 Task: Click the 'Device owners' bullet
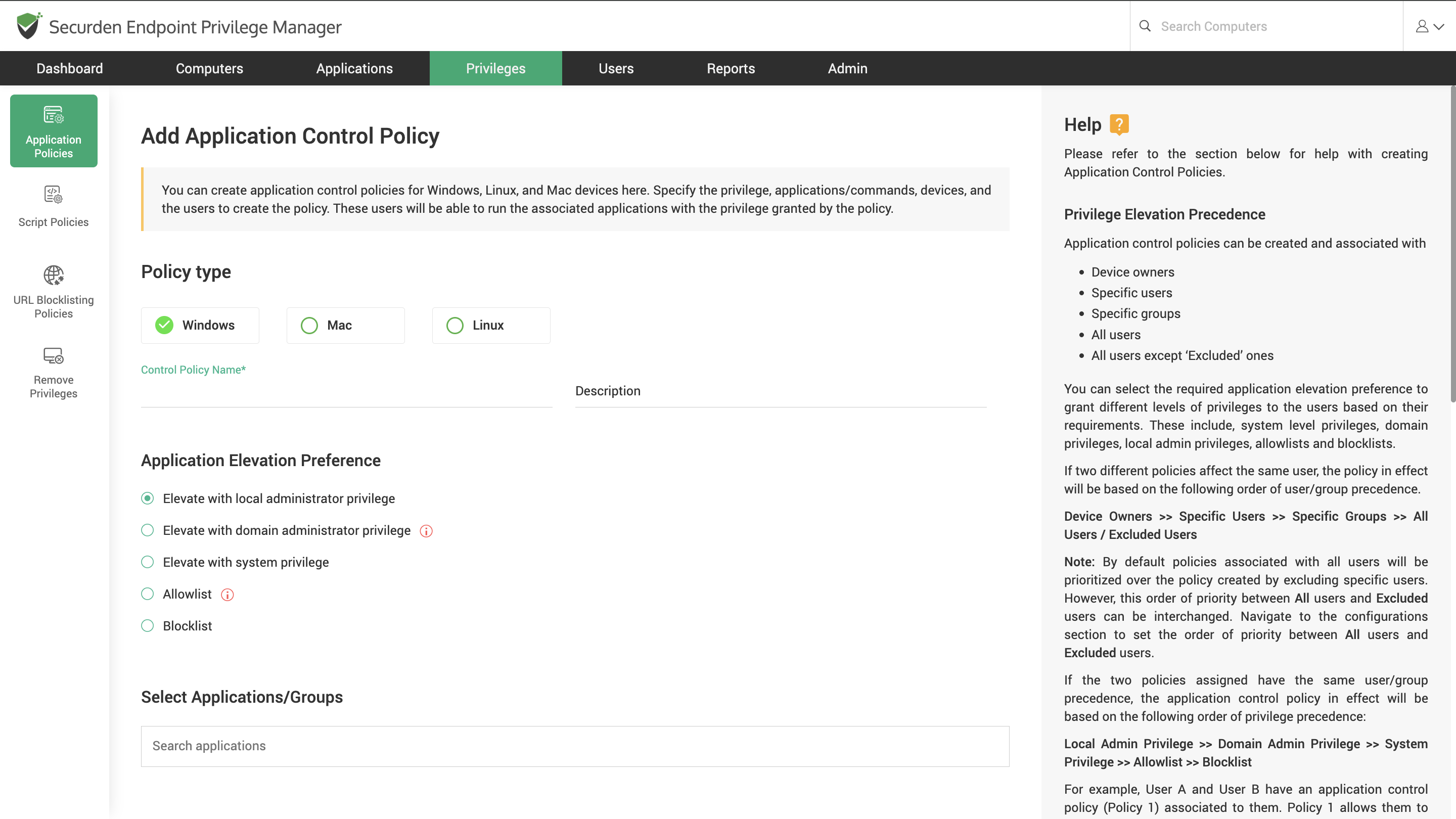pos(1132,272)
